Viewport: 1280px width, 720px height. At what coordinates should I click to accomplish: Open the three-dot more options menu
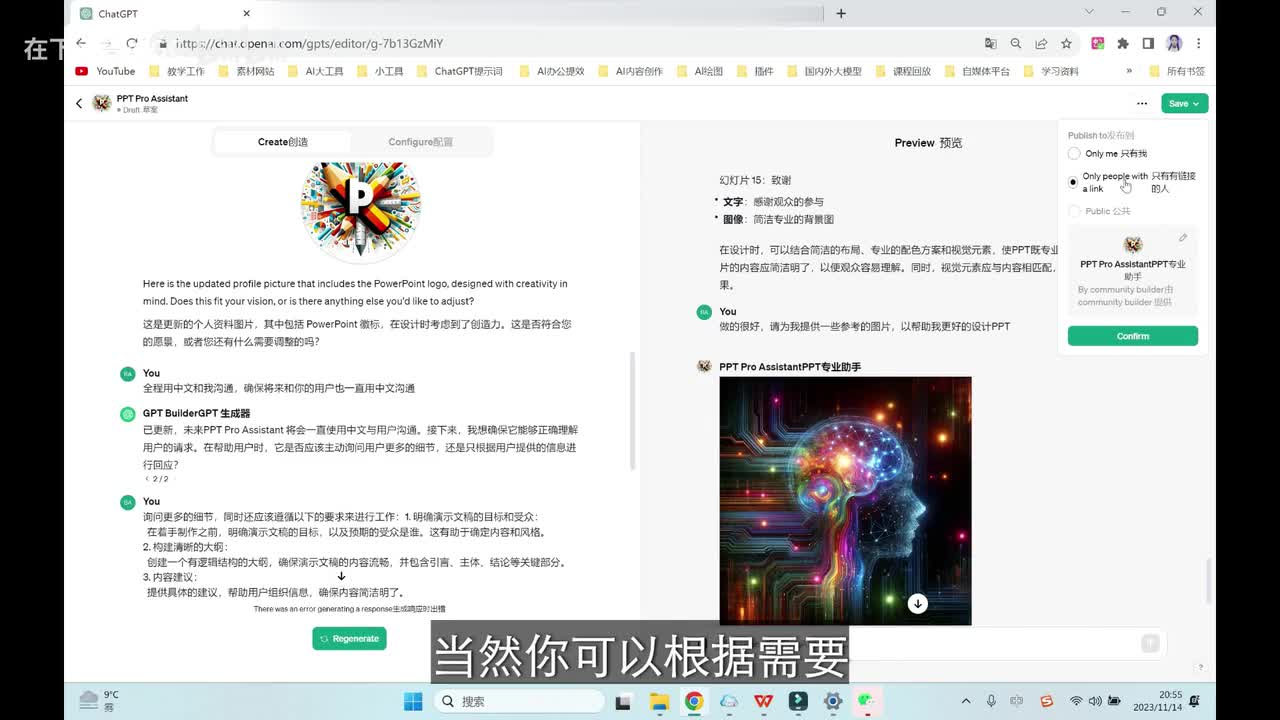click(x=1142, y=103)
